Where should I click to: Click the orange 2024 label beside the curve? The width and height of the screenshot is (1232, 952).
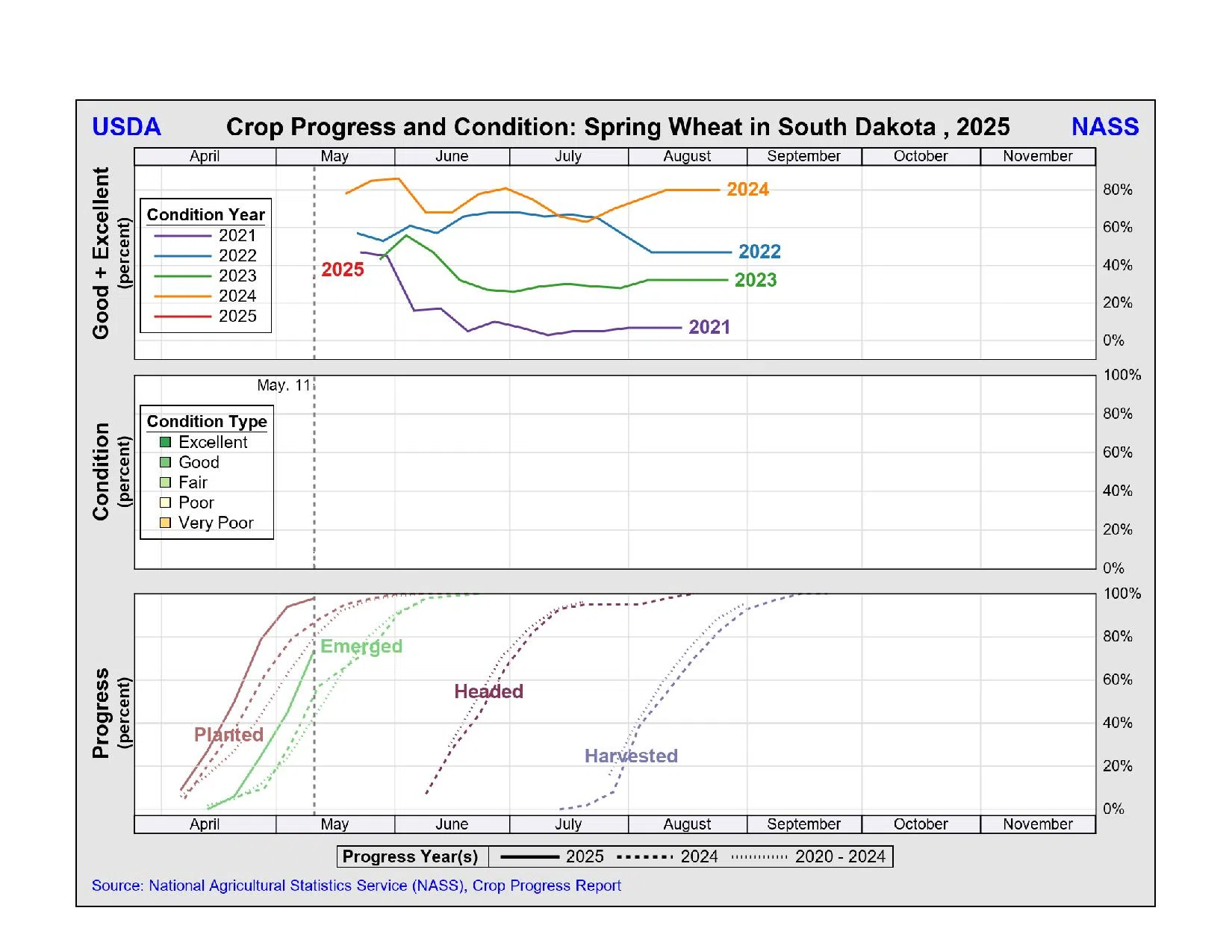pos(747,190)
